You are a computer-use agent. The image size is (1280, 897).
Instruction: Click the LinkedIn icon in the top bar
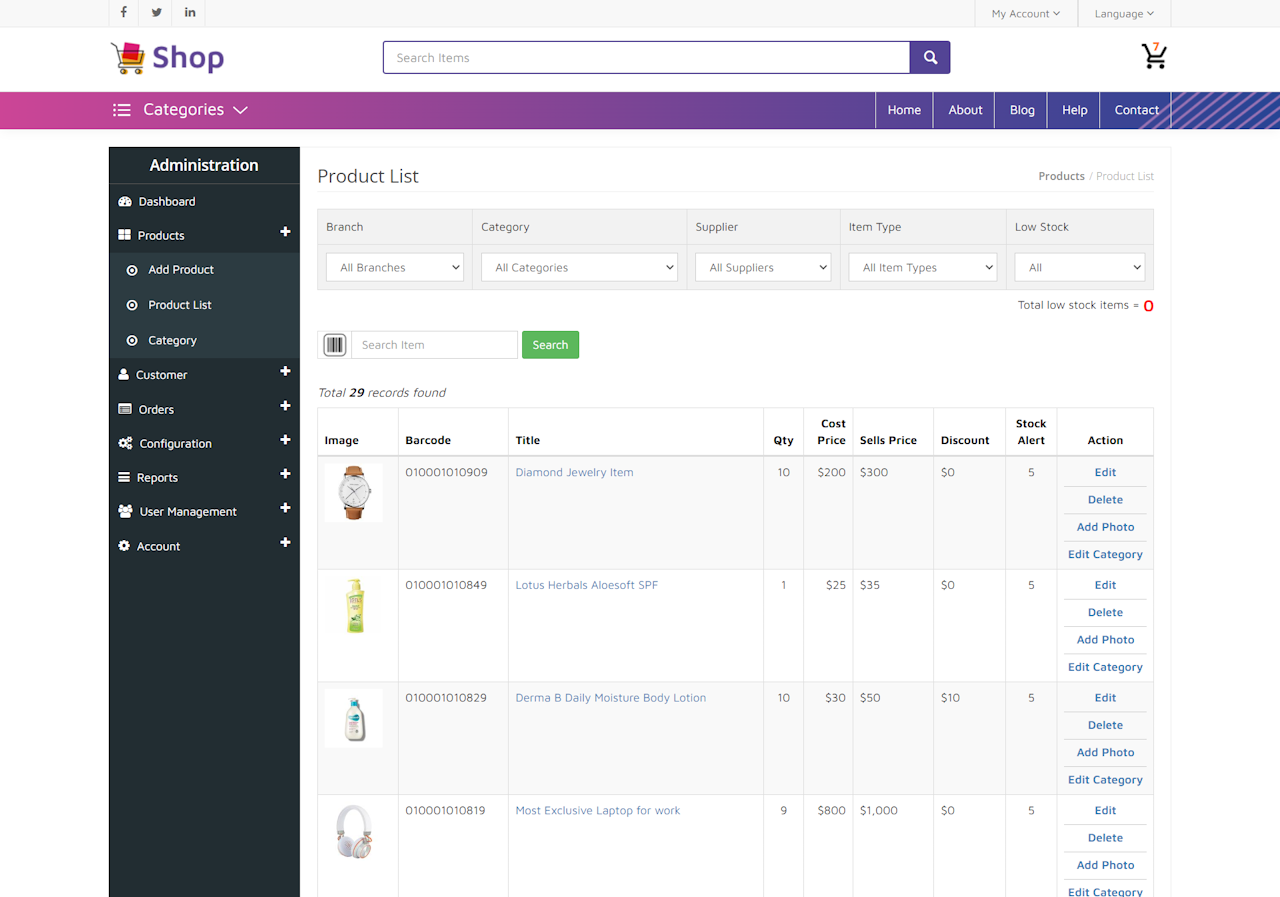189,13
